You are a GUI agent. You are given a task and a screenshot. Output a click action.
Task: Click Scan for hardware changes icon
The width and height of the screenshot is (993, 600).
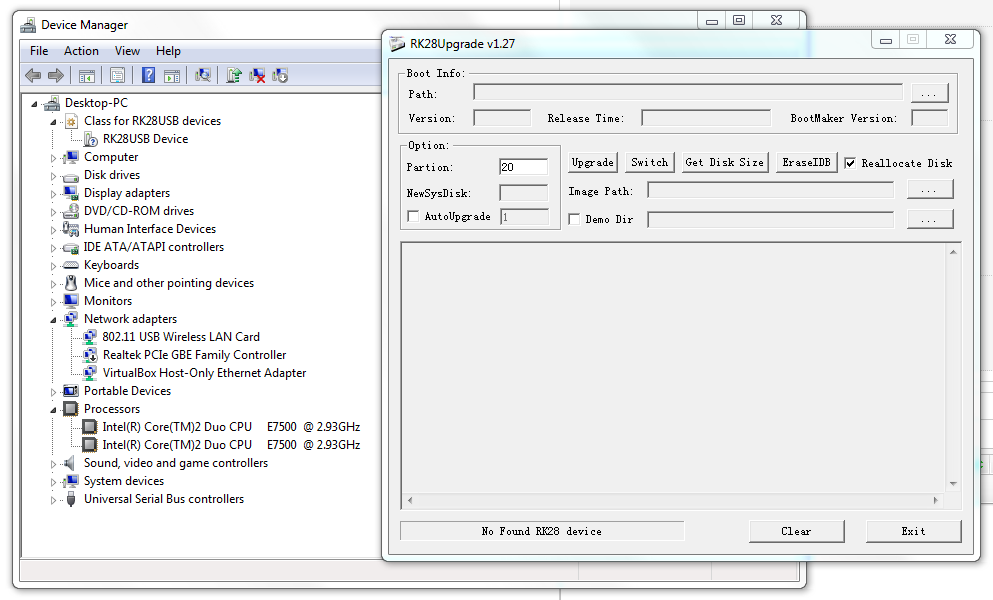pos(203,75)
